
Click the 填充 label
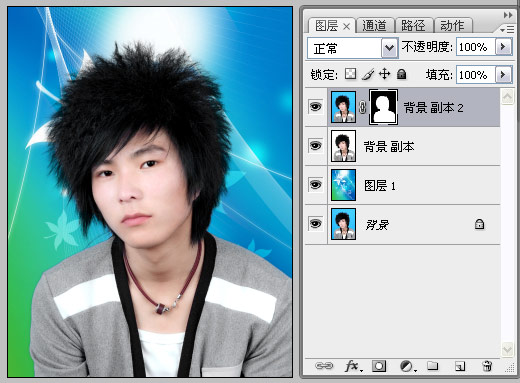point(439,75)
